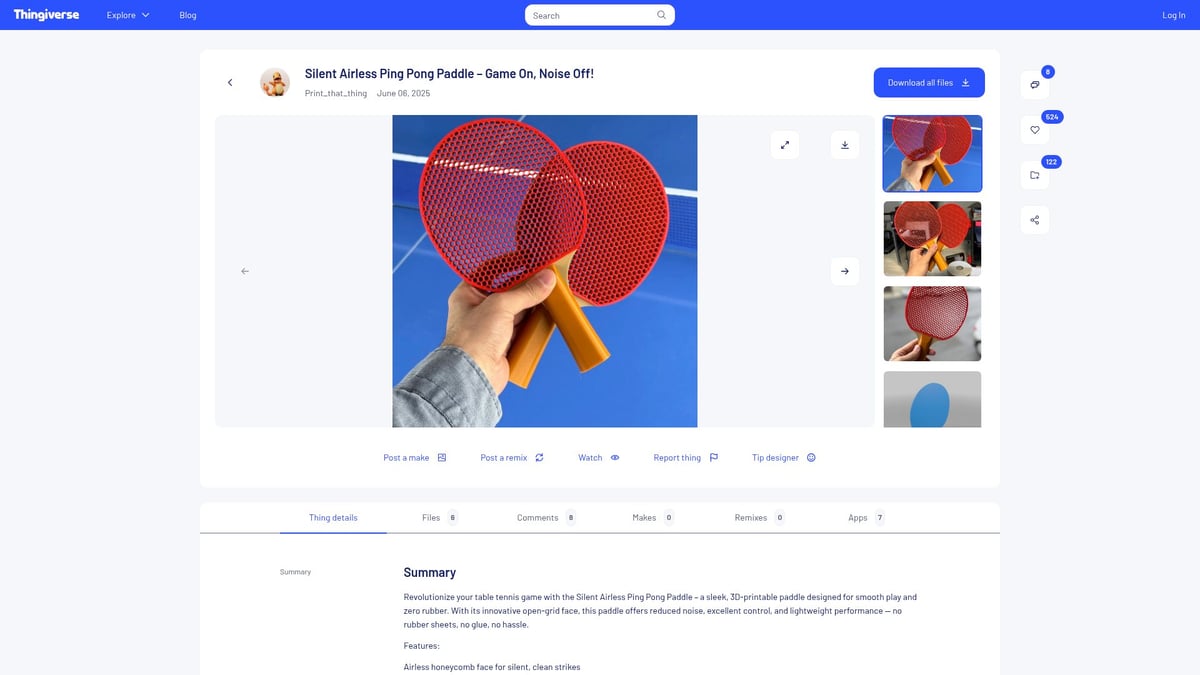Select the Apps tab
This screenshot has width=1200, height=675.
[865, 518]
